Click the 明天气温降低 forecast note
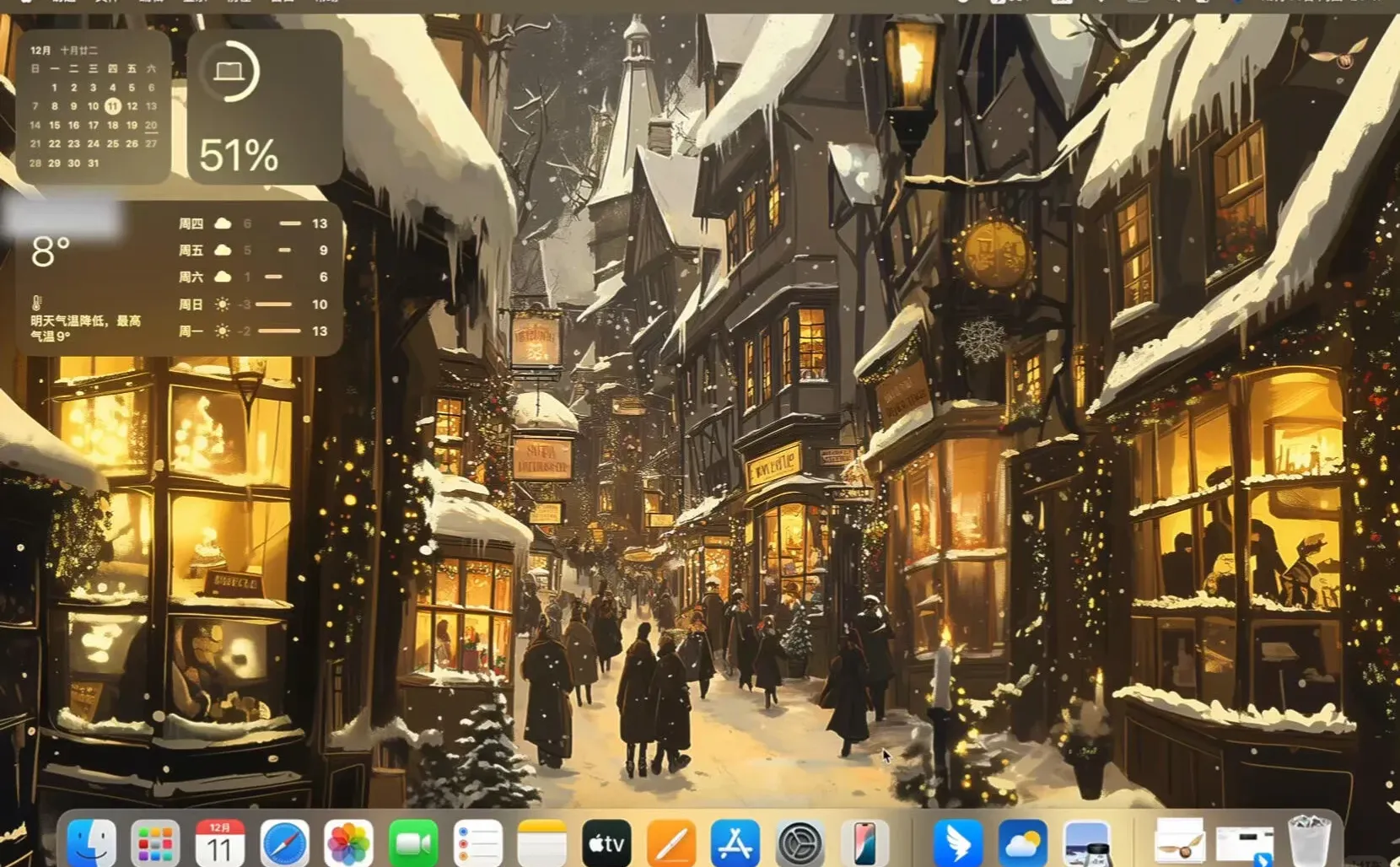 pos(86,328)
